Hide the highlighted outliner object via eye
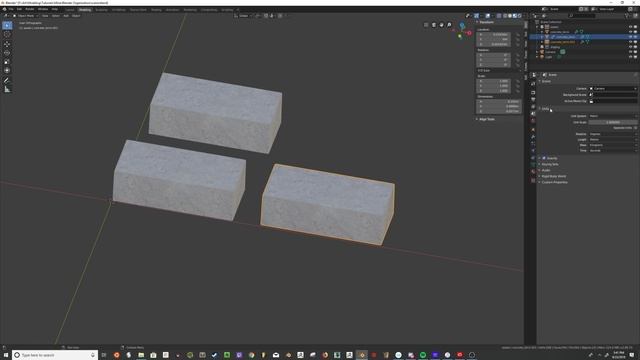The image size is (640, 360). point(630,37)
